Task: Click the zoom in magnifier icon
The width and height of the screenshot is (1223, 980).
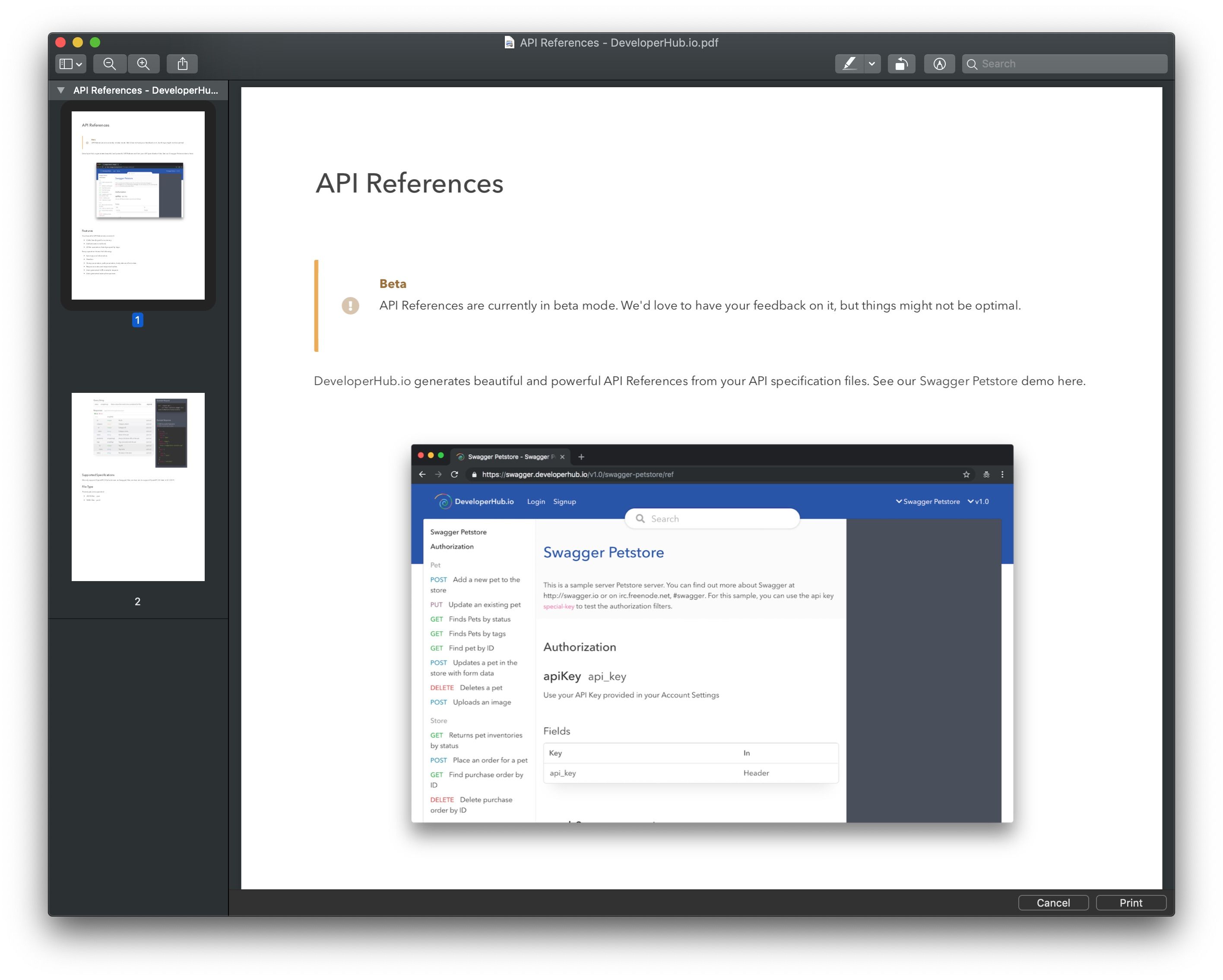Action: [143, 63]
